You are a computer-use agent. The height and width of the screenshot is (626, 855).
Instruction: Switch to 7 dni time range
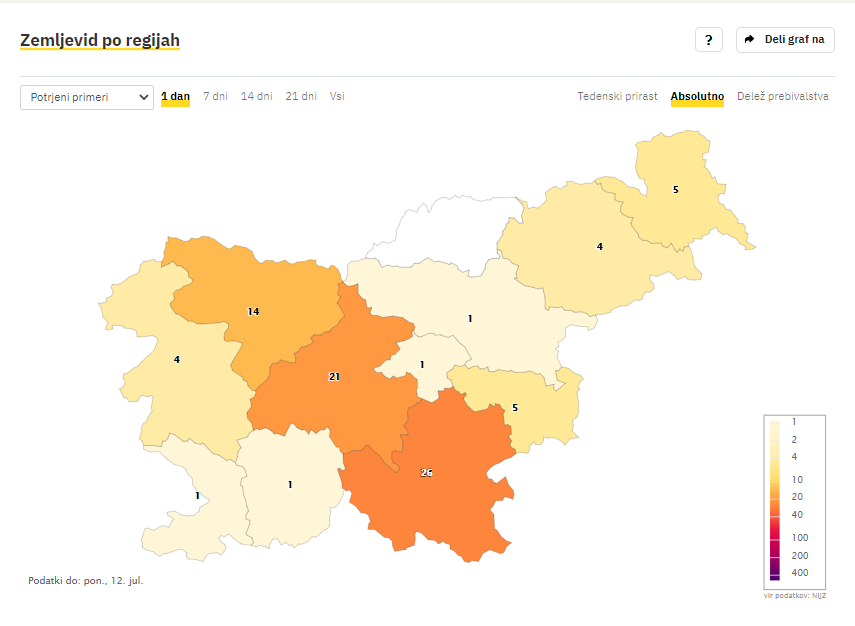coord(215,97)
